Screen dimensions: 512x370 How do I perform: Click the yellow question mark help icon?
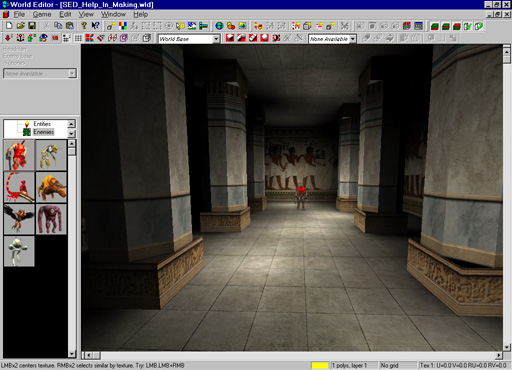(x=84, y=26)
